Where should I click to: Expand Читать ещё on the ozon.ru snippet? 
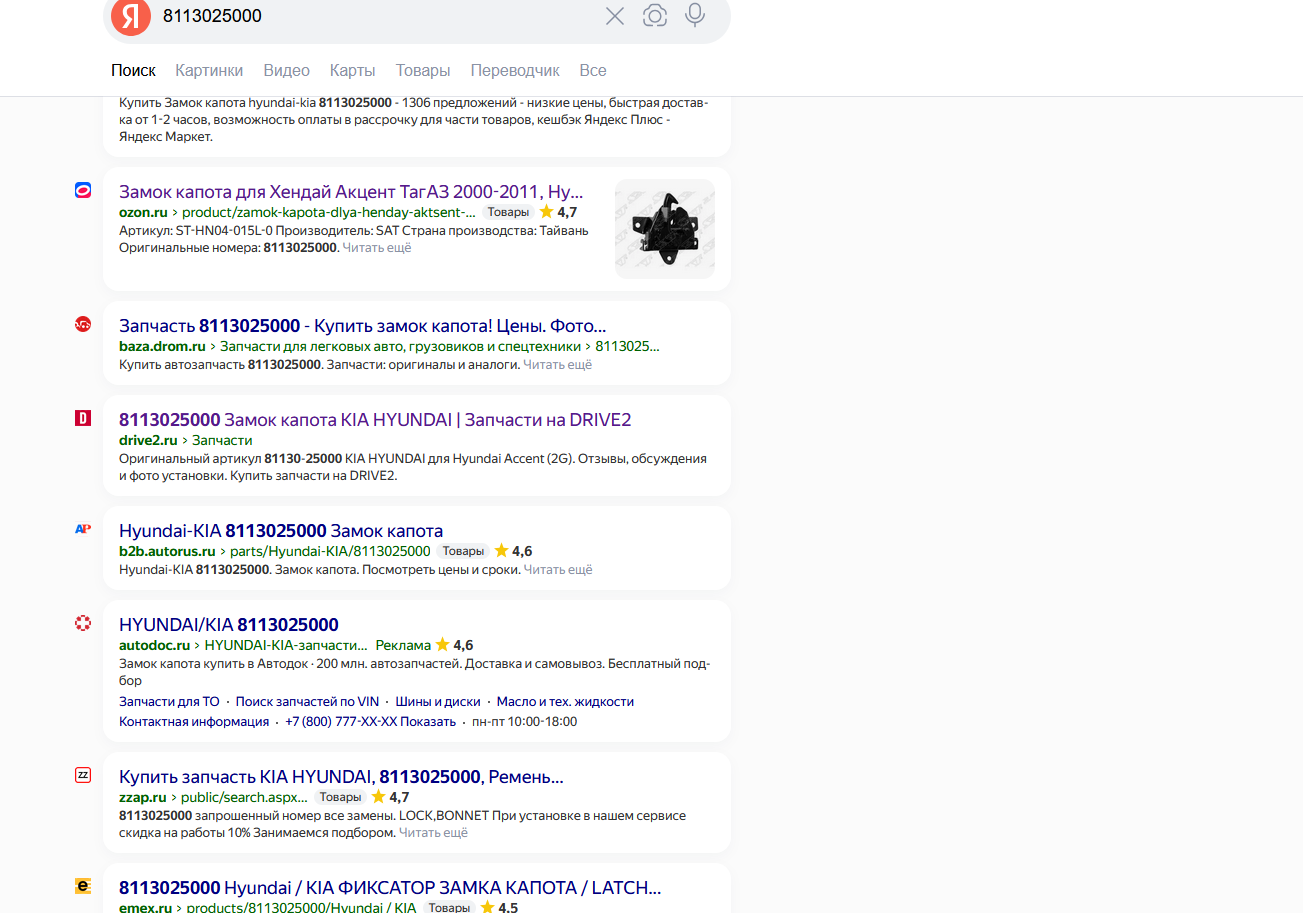tap(377, 247)
